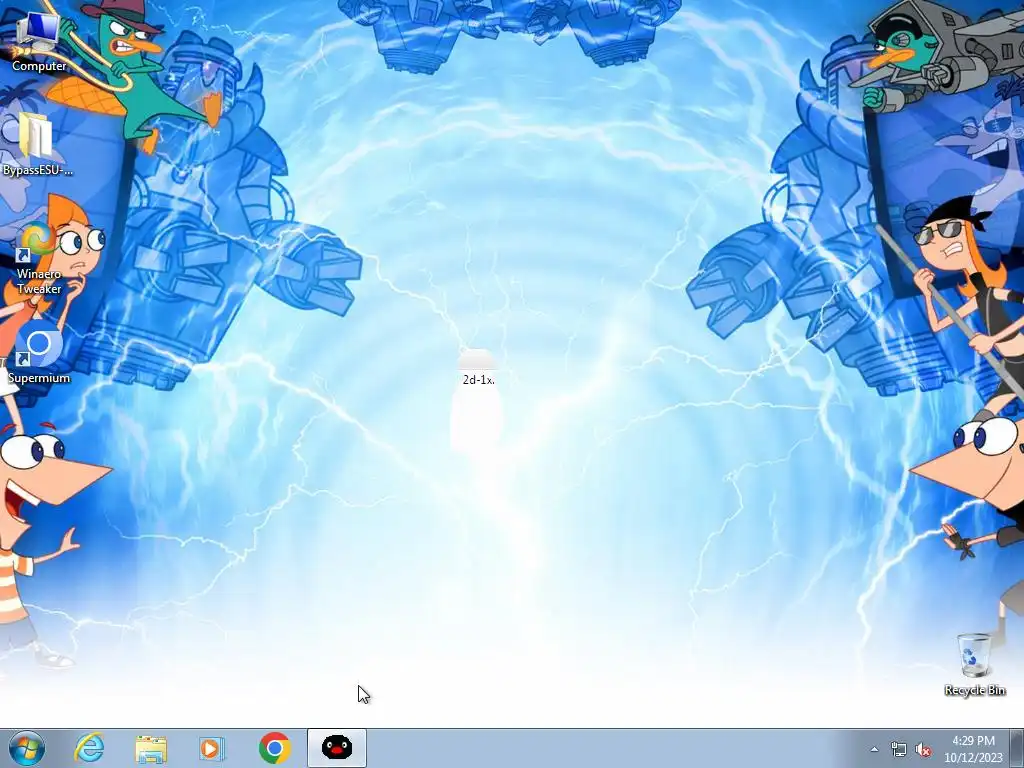This screenshot has width=1024, height=768.
Task: Select the BypassESU folder icon
Action: (38, 144)
